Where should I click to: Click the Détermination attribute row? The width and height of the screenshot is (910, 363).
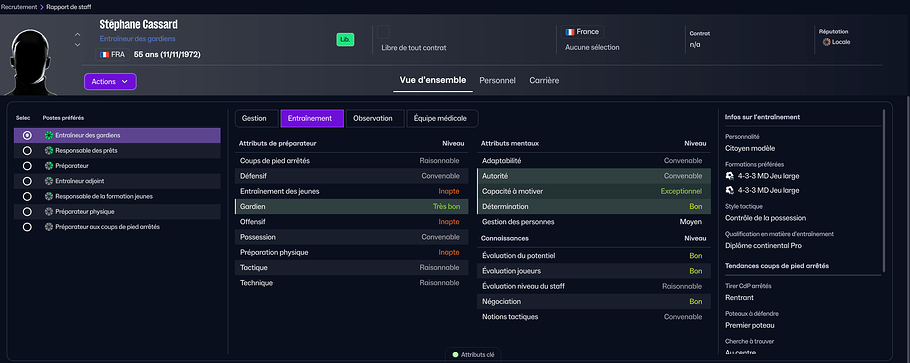(x=594, y=206)
